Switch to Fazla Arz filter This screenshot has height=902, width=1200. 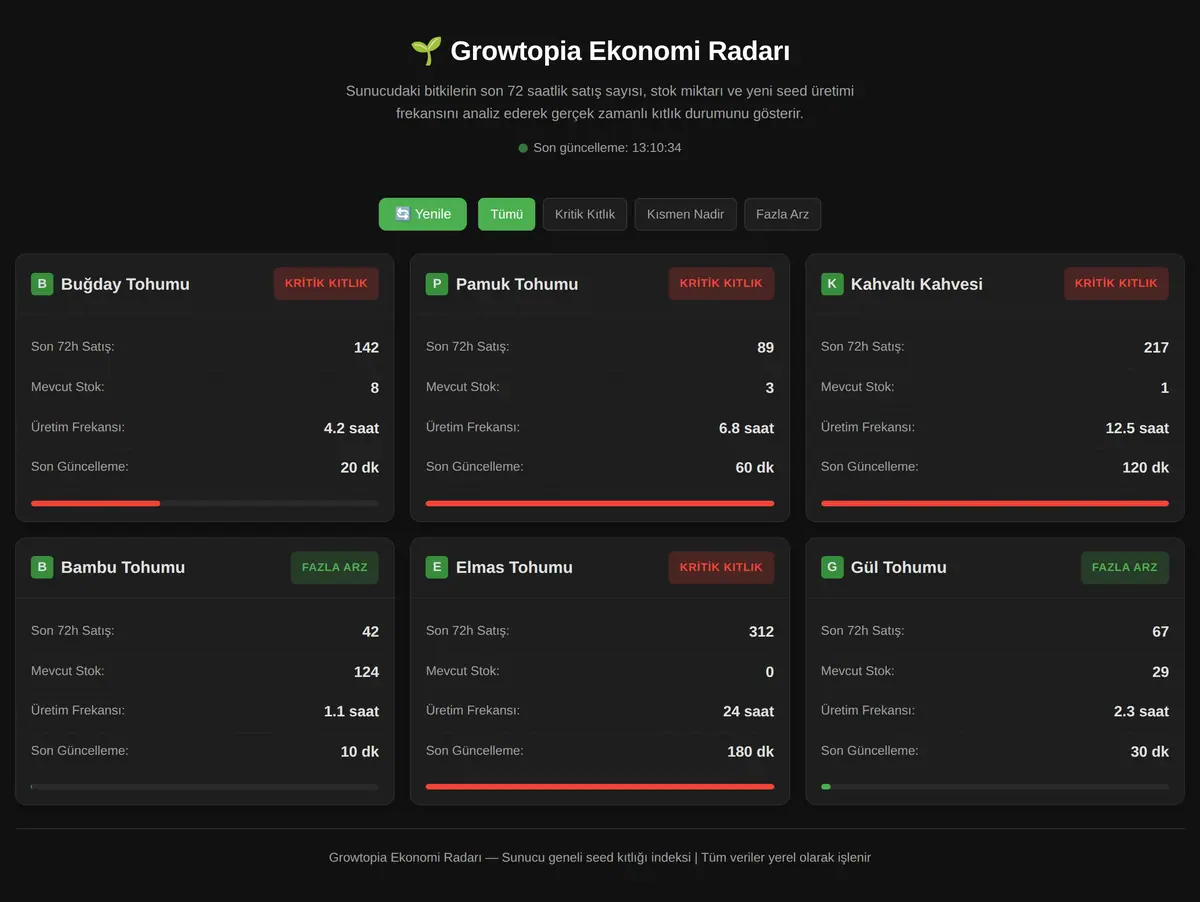782,214
